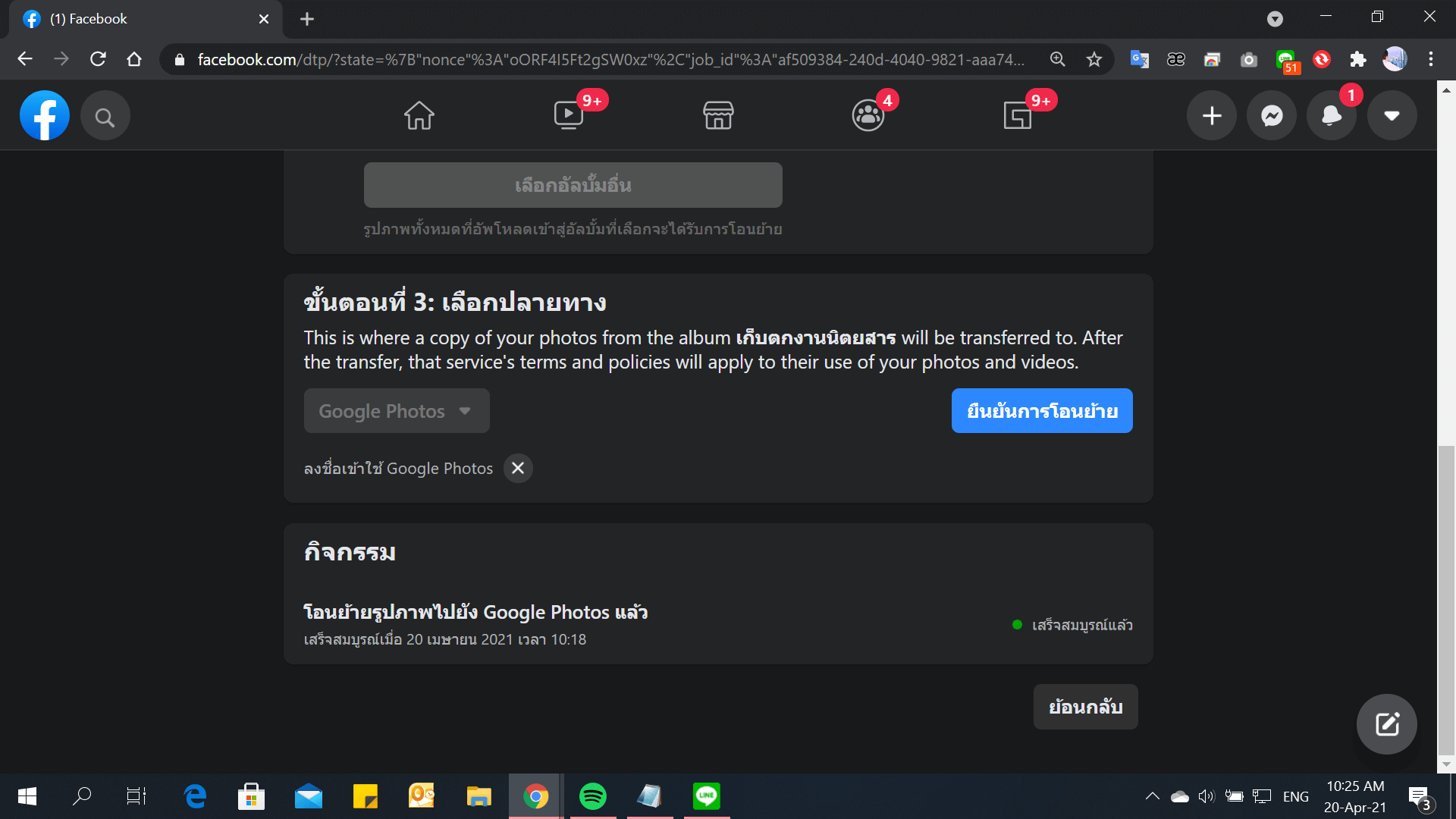Remove the Google Photos sign-in with X
This screenshot has height=819, width=1456.
point(518,469)
